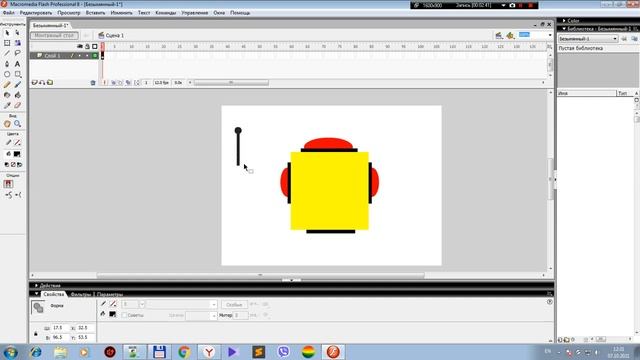Select the Lasso tool

click(x=18, y=53)
